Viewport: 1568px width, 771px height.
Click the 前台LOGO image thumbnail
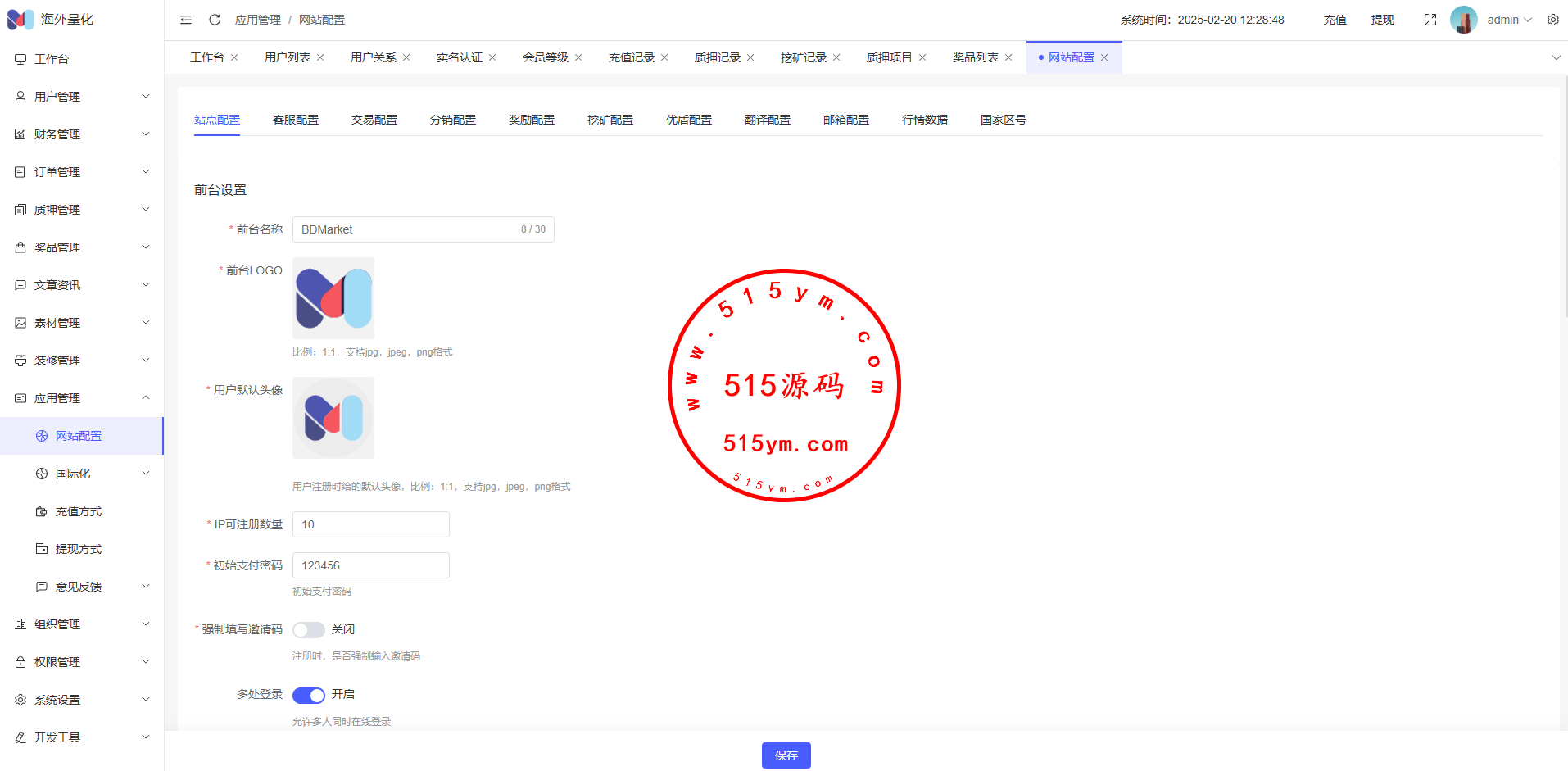tap(333, 298)
